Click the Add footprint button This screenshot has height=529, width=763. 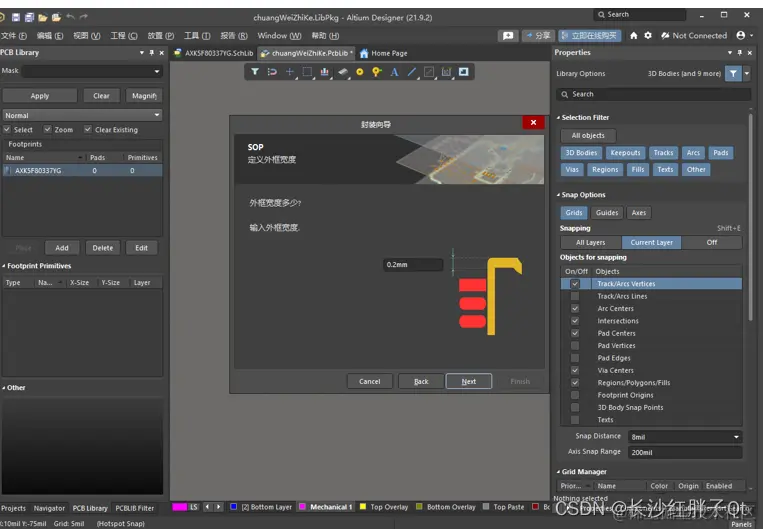(62, 248)
